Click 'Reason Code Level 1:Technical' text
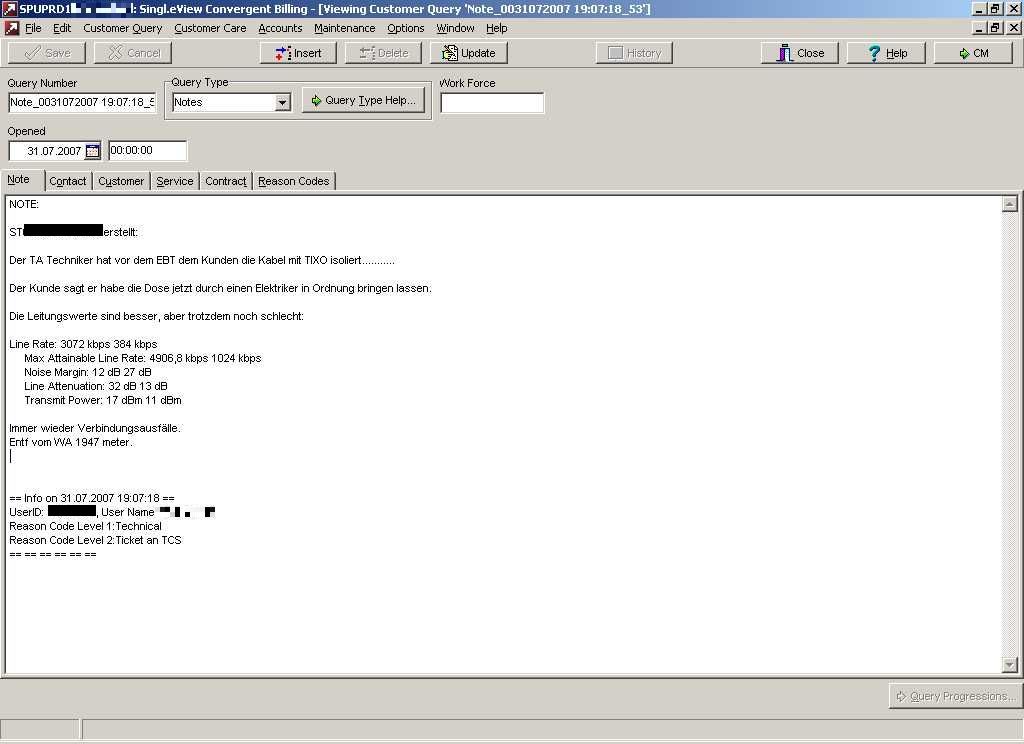Screen dimensions: 1024x744 pos(86,526)
